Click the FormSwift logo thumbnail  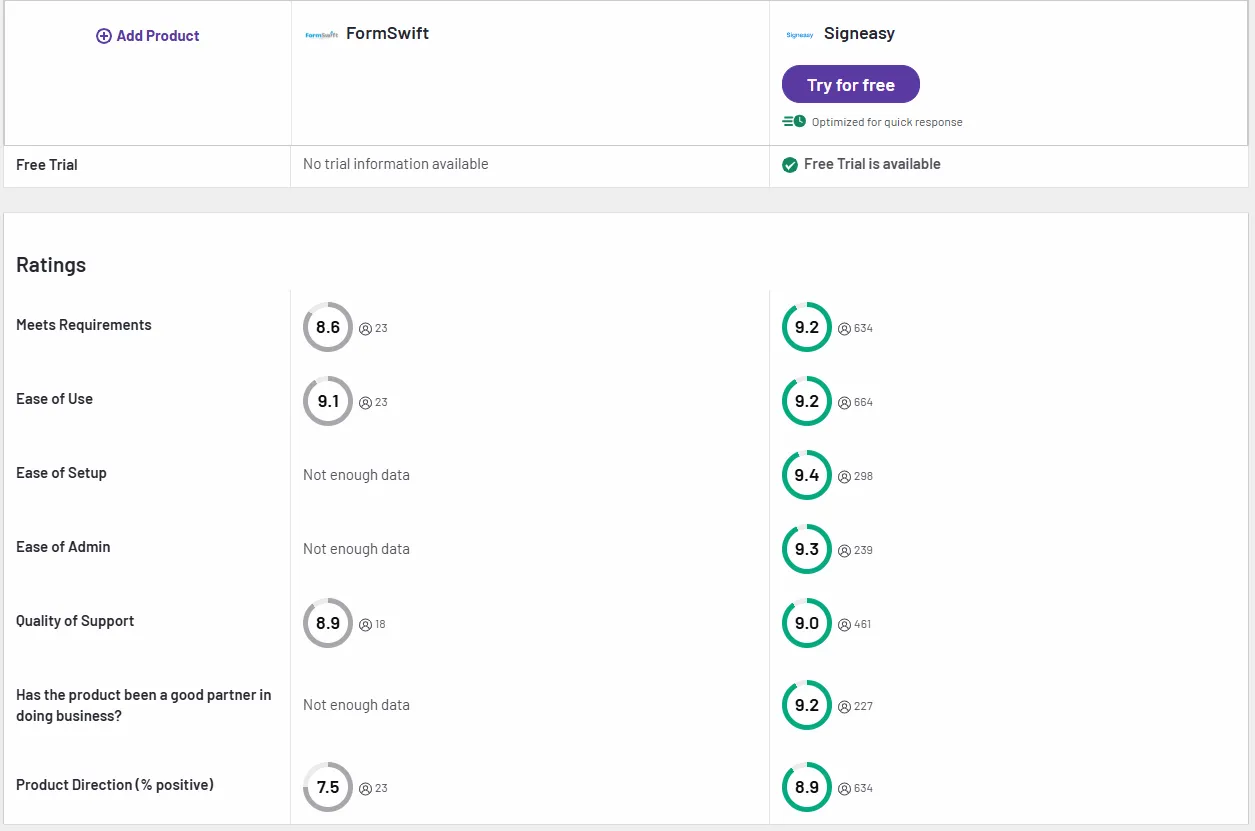pyautogui.click(x=321, y=34)
